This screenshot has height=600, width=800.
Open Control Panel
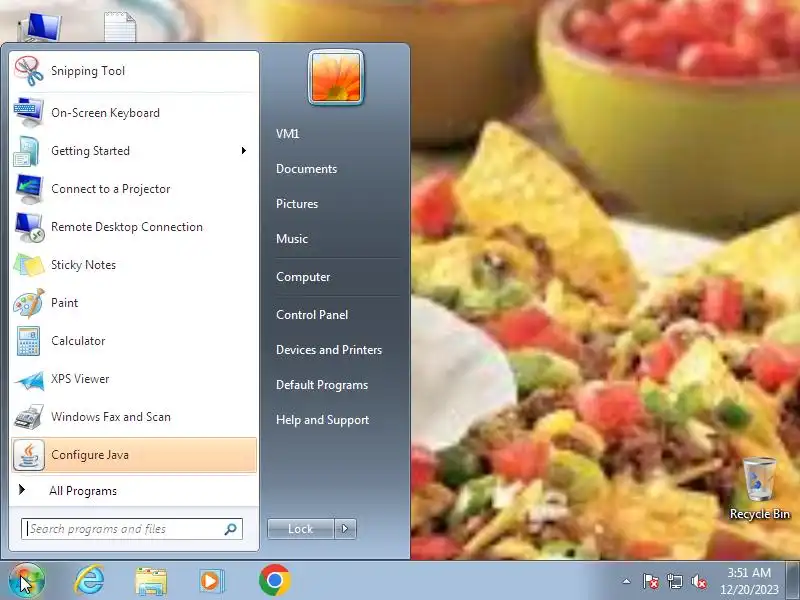(312, 315)
